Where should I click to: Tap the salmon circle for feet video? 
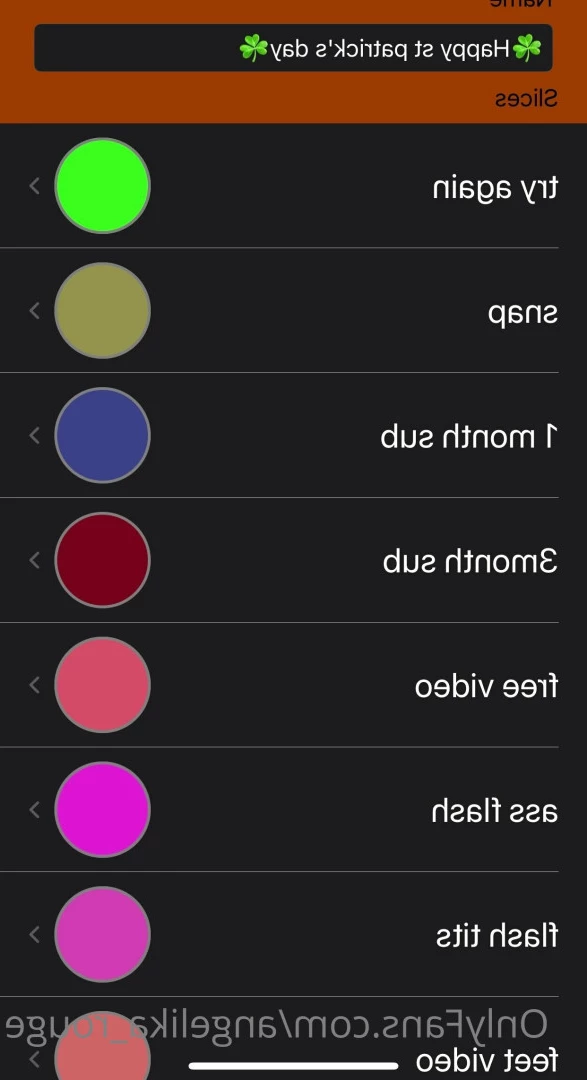(x=102, y=1047)
